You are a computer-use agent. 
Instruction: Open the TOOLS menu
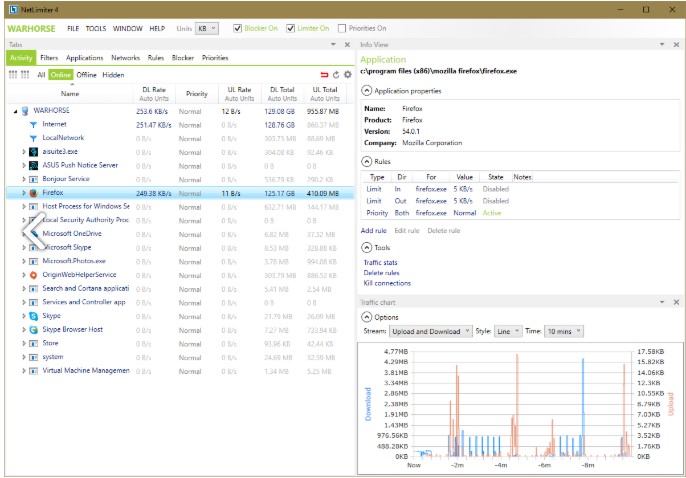pos(96,28)
